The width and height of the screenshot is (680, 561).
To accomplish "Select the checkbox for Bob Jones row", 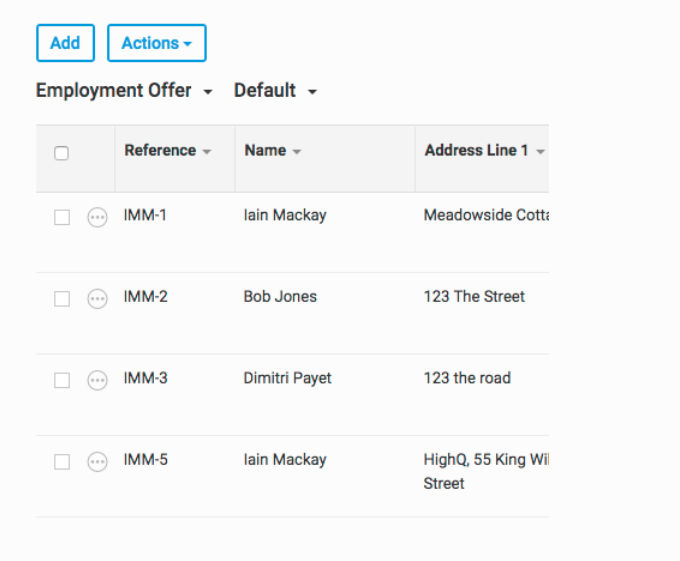I will coord(62,299).
